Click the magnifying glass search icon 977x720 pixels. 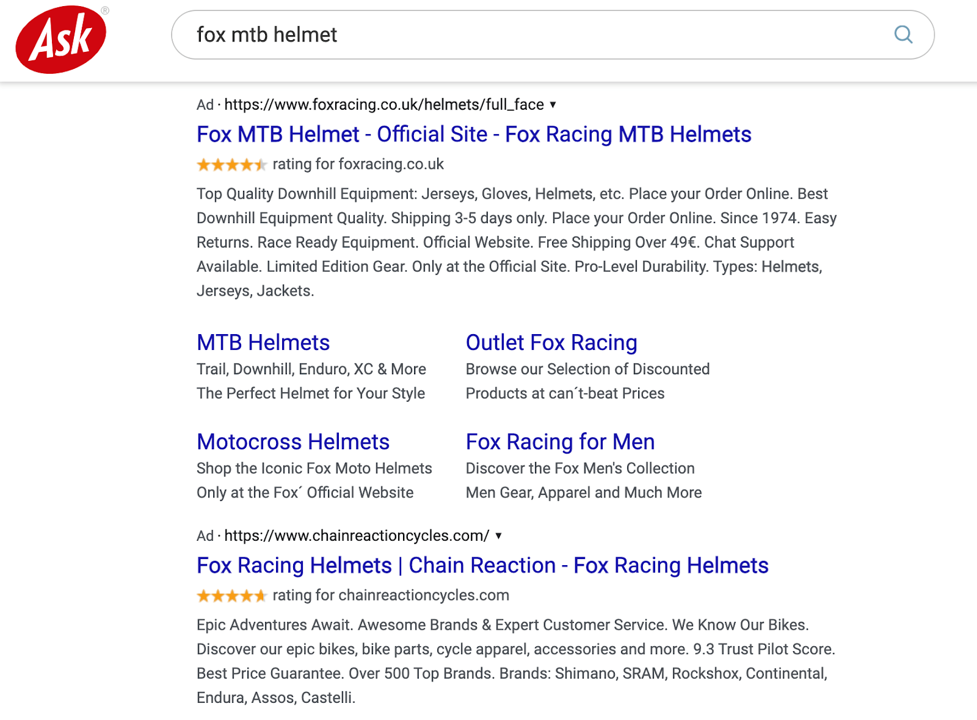tap(902, 35)
